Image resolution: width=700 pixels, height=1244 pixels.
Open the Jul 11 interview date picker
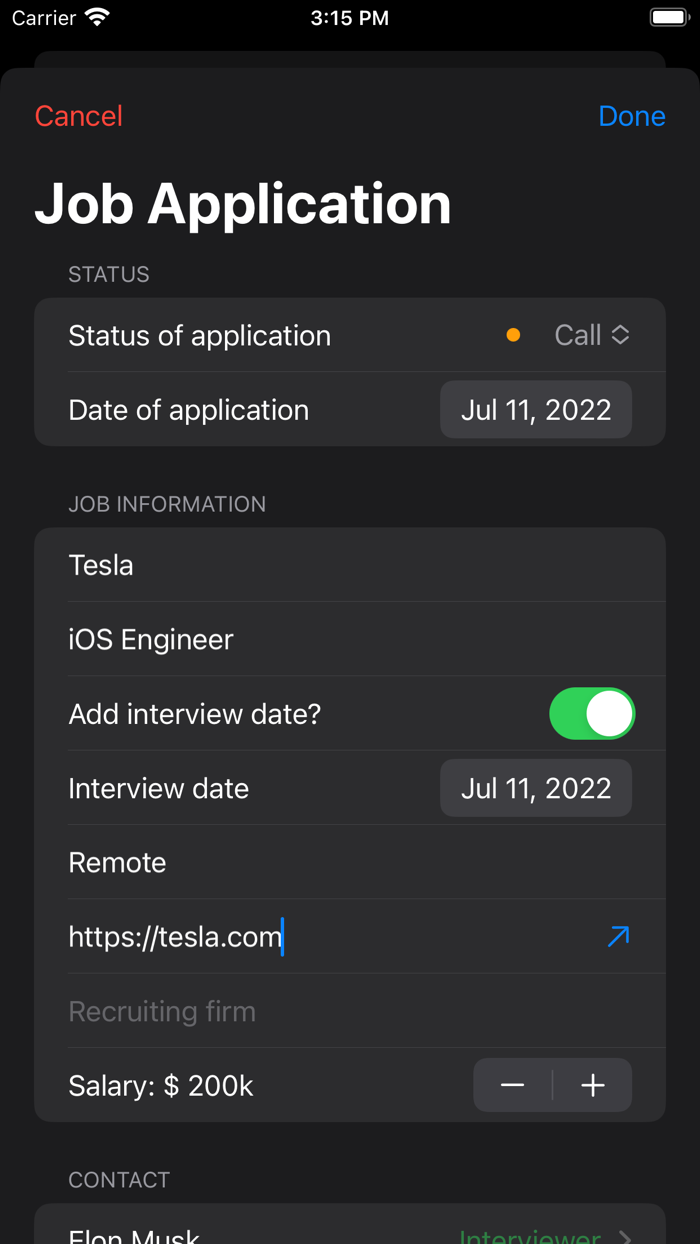tap(535, 788)
